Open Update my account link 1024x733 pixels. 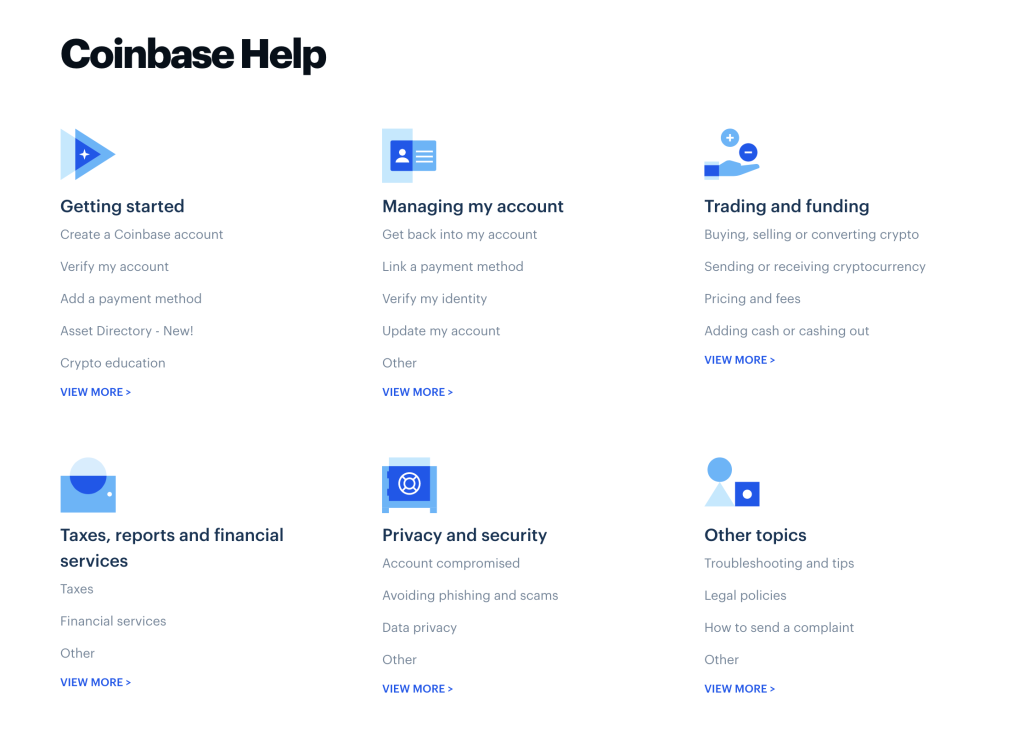pyautogui.click(x=441, y=331)
